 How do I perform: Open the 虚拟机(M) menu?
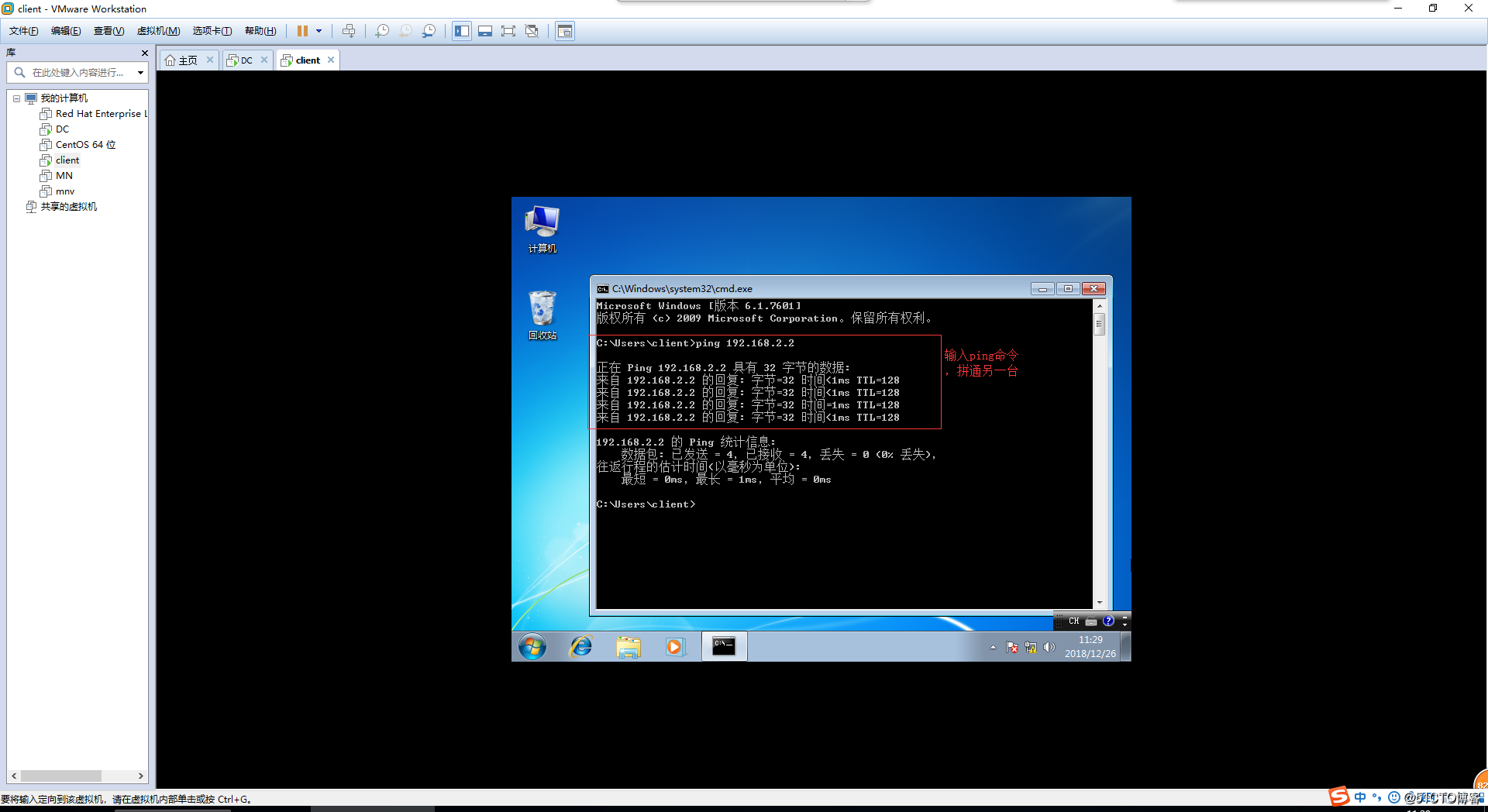coord(158,31)
